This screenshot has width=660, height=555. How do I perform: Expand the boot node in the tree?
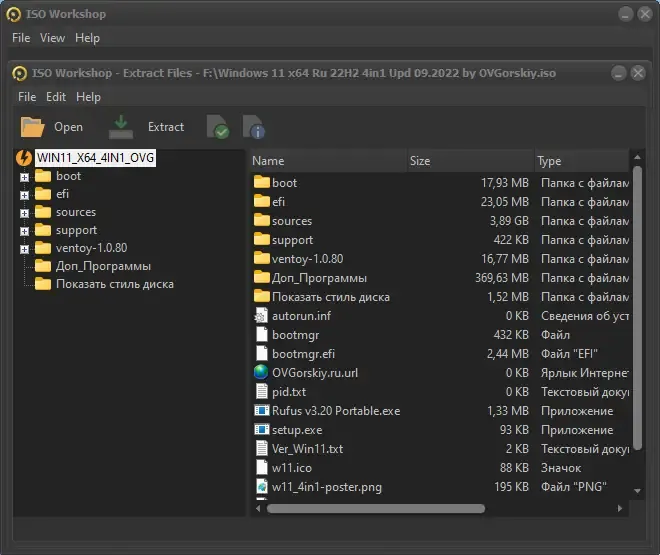[24, 177]
